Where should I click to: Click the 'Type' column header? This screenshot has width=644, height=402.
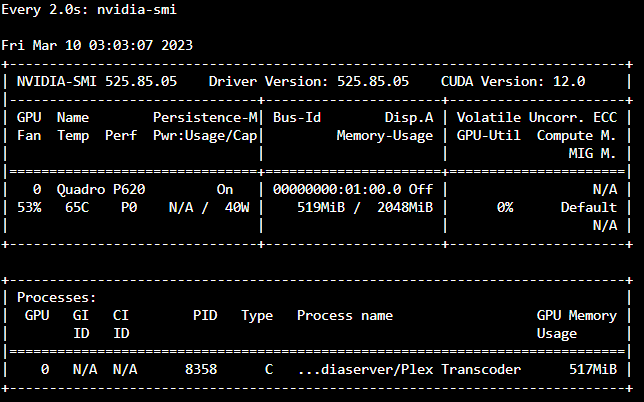click(x=257, y=316)
